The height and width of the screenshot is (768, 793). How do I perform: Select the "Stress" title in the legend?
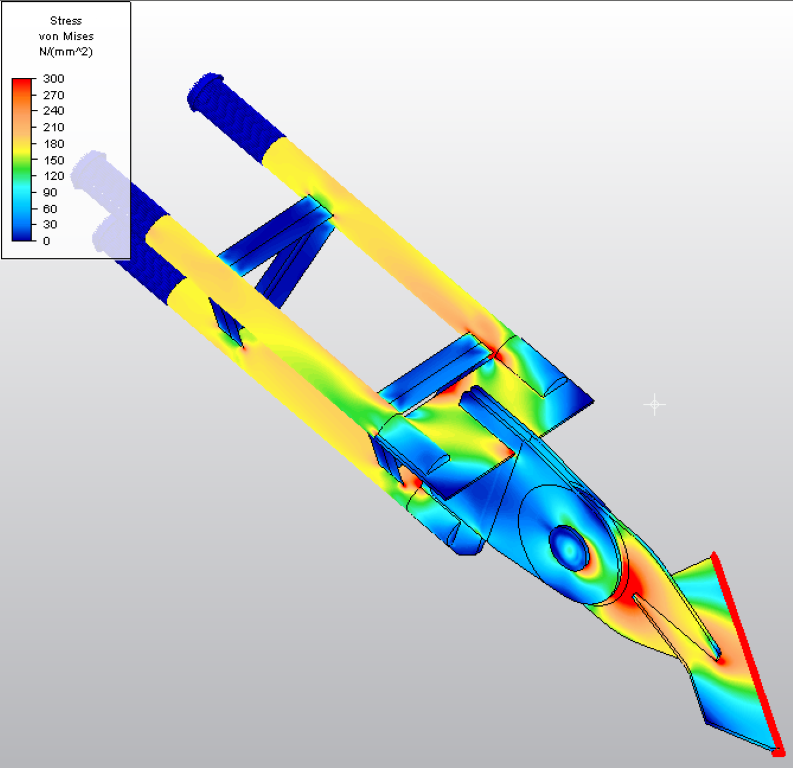coord(65,20)
